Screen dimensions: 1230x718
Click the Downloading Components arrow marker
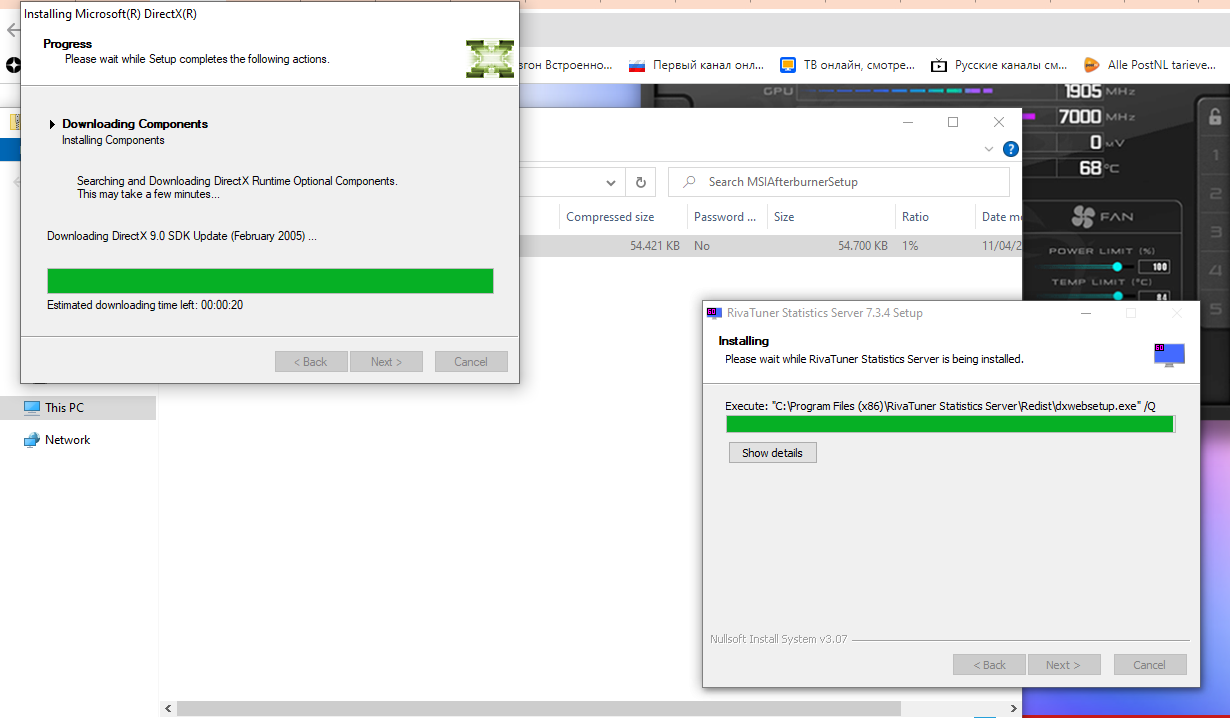point(53,124)
